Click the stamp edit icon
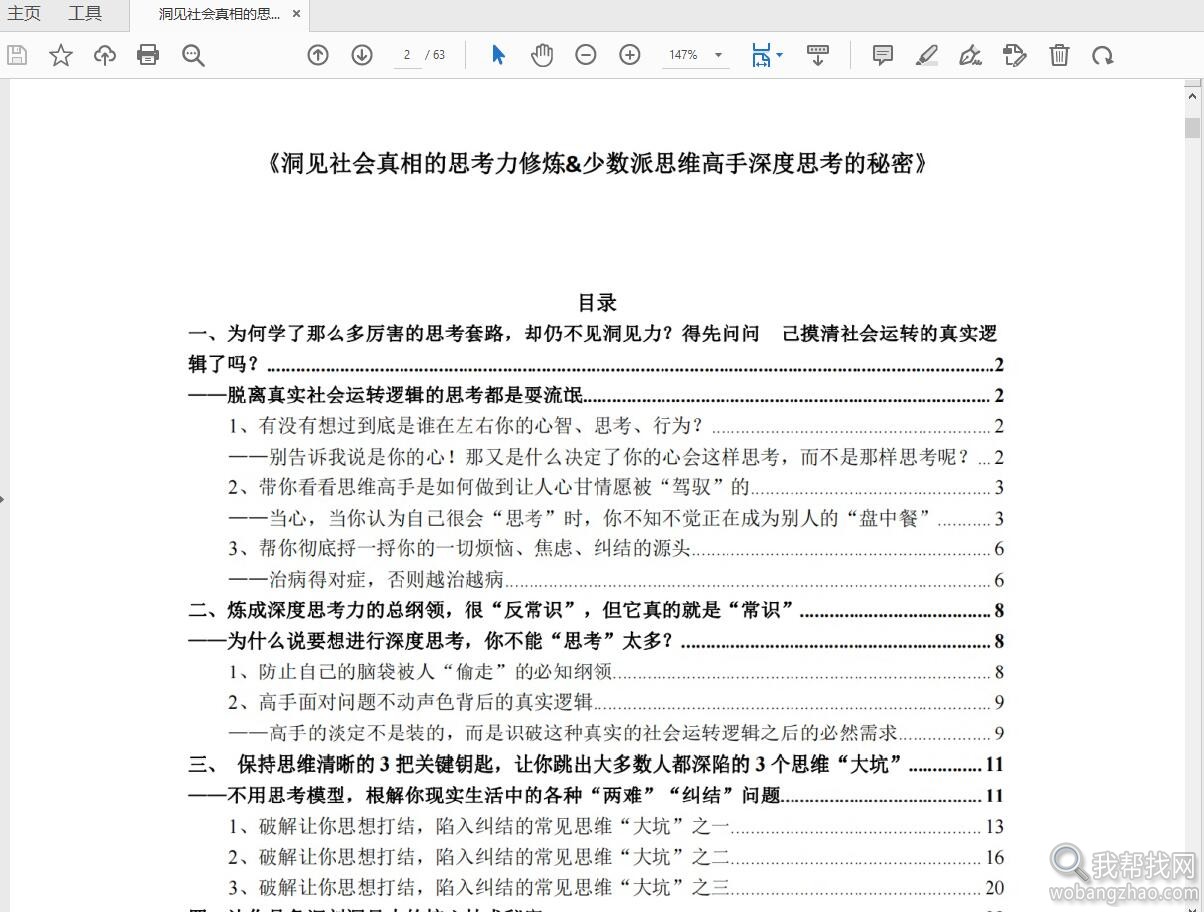The width and height of the screenshot is (1204, 912). (x=1015, y=55)
